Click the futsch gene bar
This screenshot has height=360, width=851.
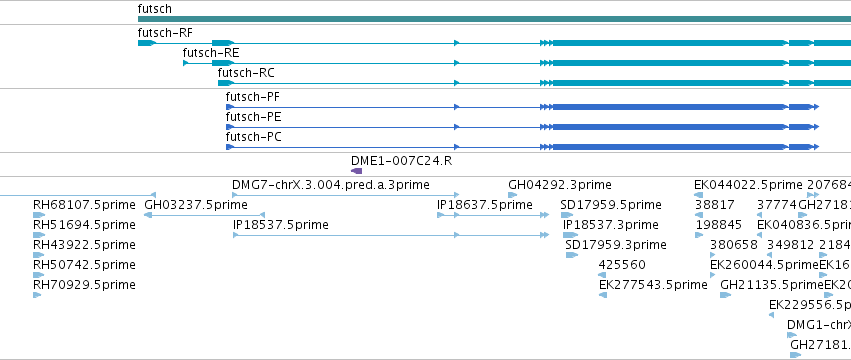point(494,19)
